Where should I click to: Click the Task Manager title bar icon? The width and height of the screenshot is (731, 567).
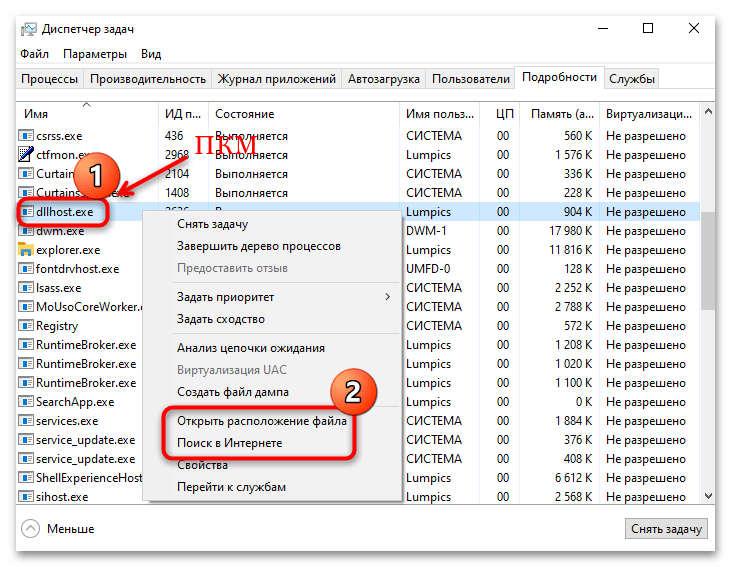tap(28, 29)
